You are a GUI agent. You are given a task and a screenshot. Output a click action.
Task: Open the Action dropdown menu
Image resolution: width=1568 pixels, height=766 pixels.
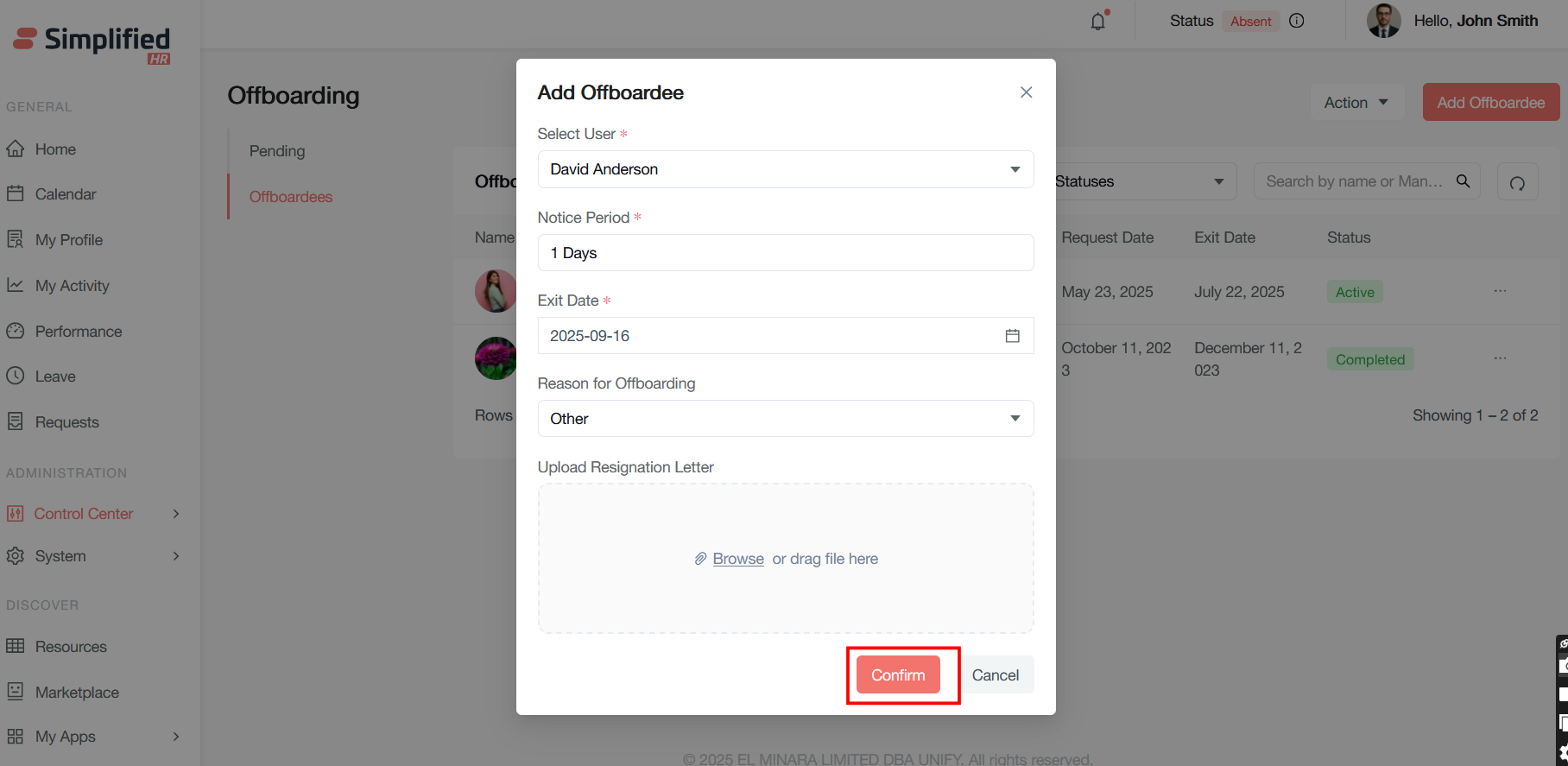point(1356,103)
